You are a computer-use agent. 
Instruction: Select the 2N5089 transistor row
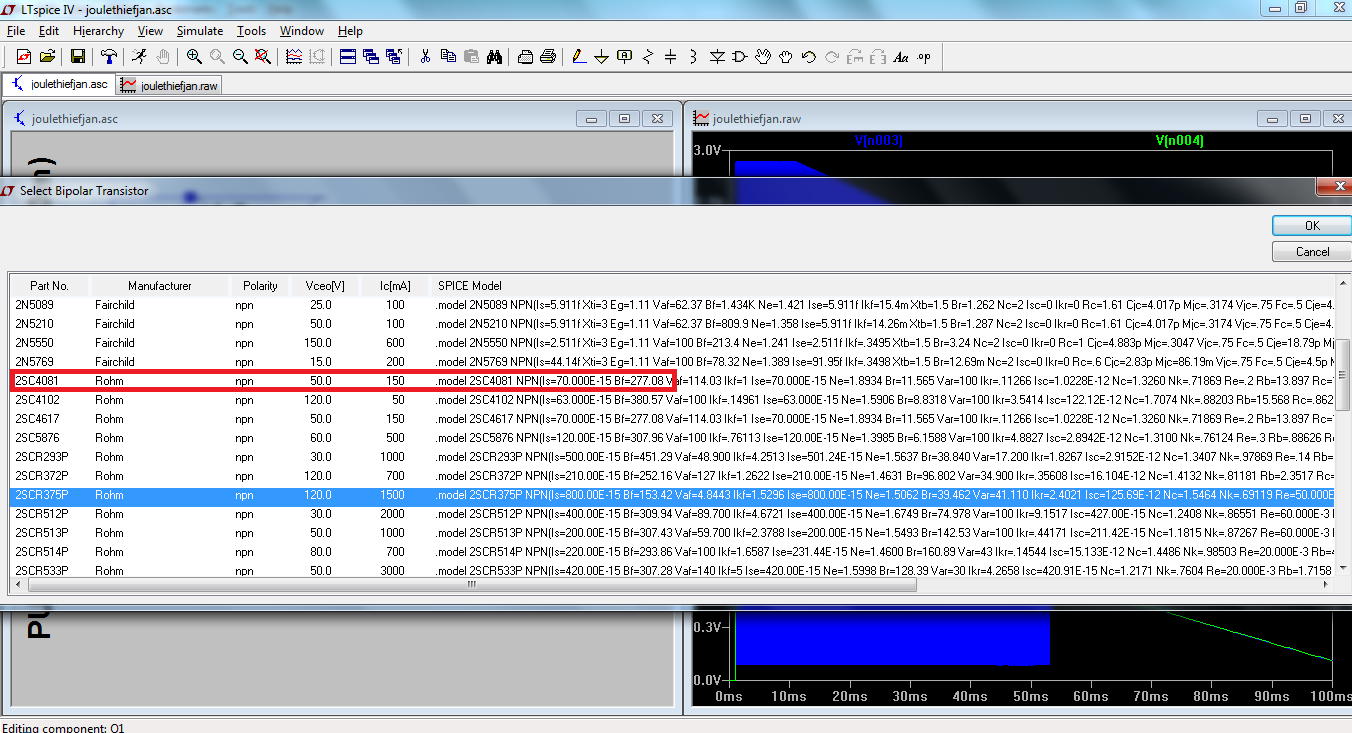click(x=673, y=304)
